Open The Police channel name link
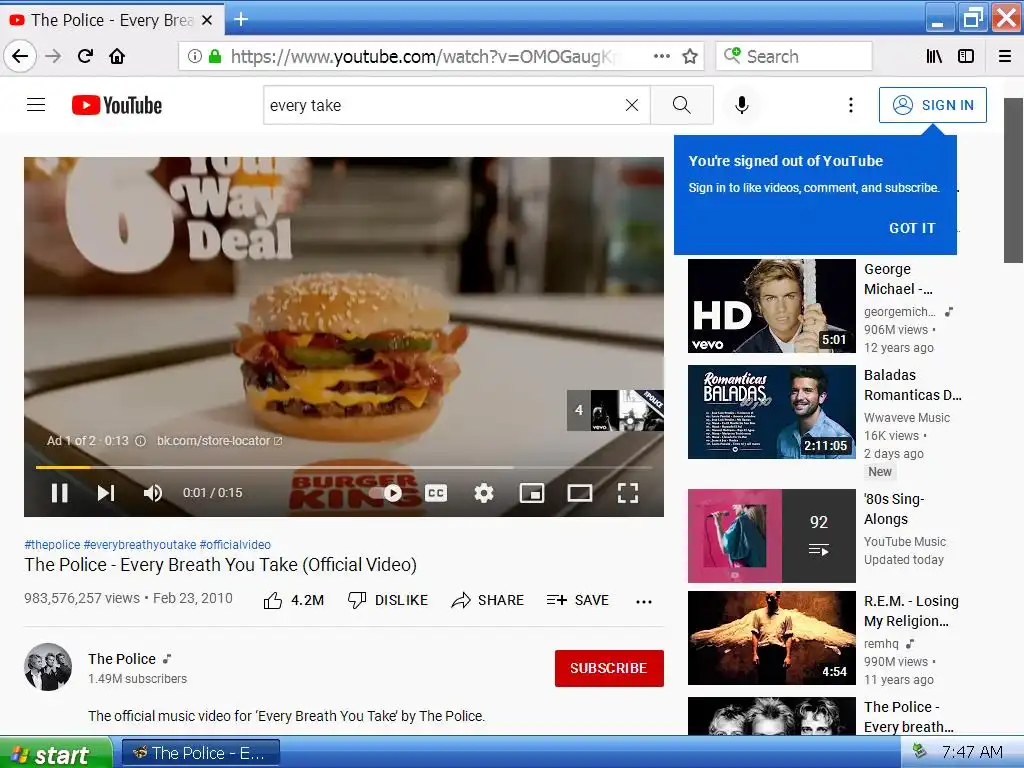1024x768 pixels. coord(122,659)
